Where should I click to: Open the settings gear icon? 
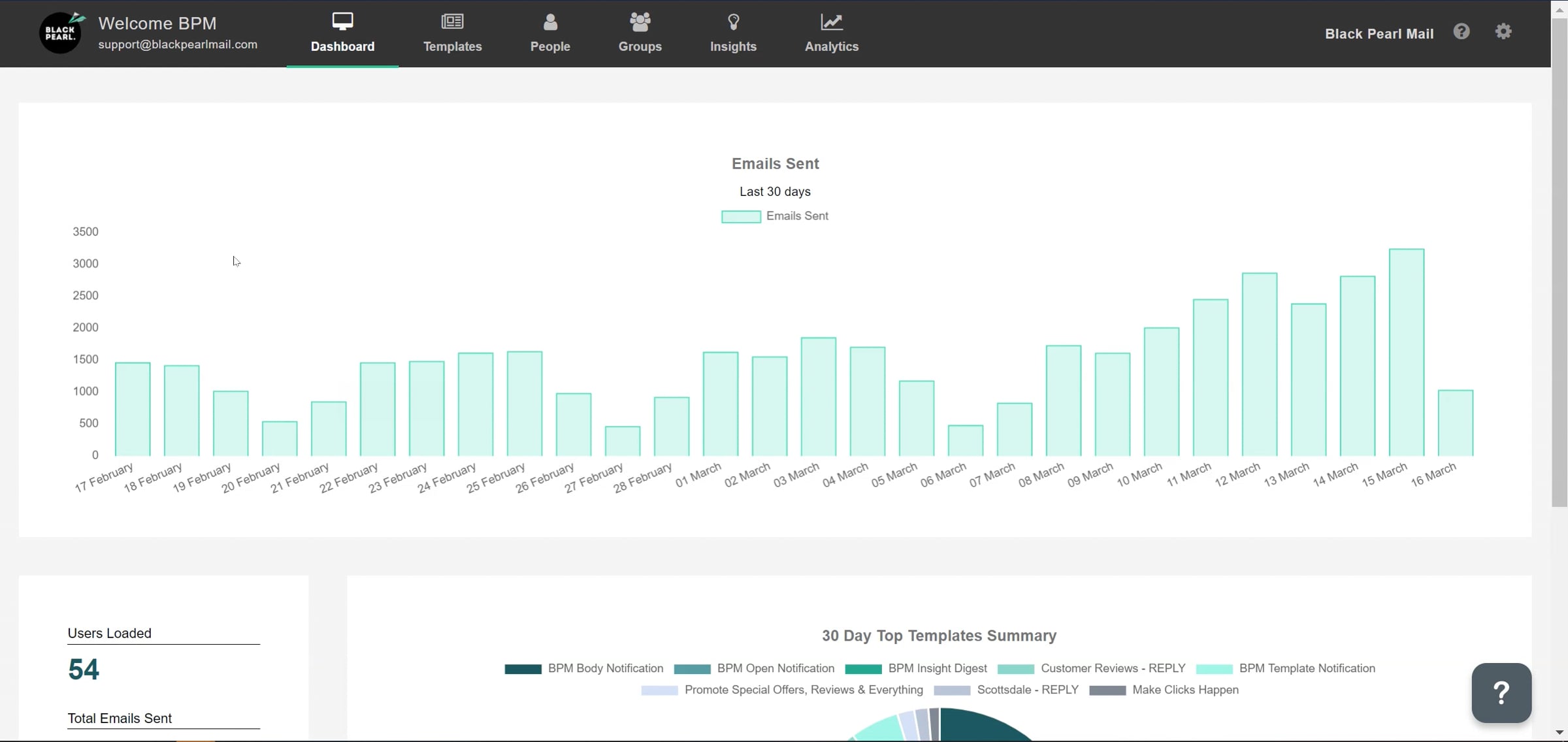coord(1503,31)
